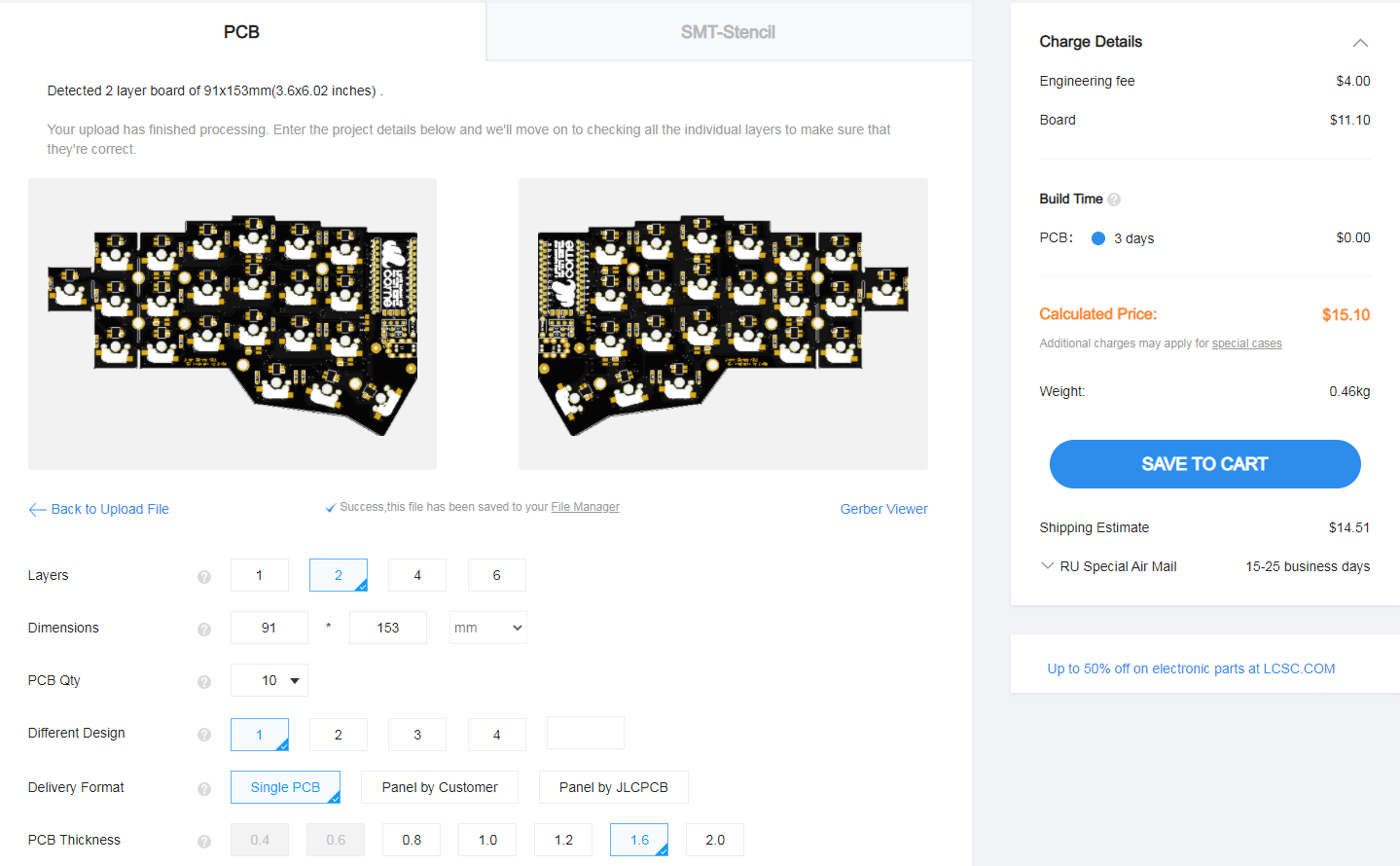Set PCB thickness to 1.2
This screenshot has height=866, width=1400.
(563, 840)
